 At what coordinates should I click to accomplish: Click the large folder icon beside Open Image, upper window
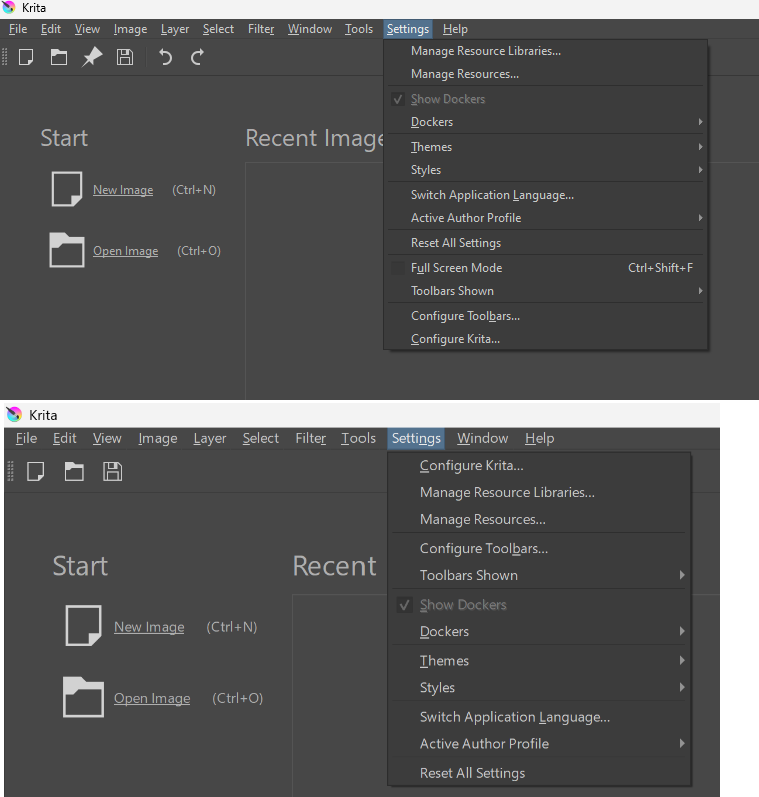pyautogui.click(x=67, y=250)
